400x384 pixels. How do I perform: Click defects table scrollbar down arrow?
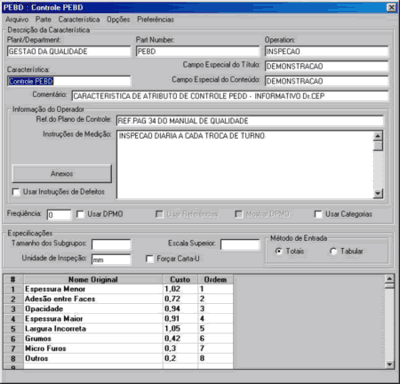click(390, 364)
